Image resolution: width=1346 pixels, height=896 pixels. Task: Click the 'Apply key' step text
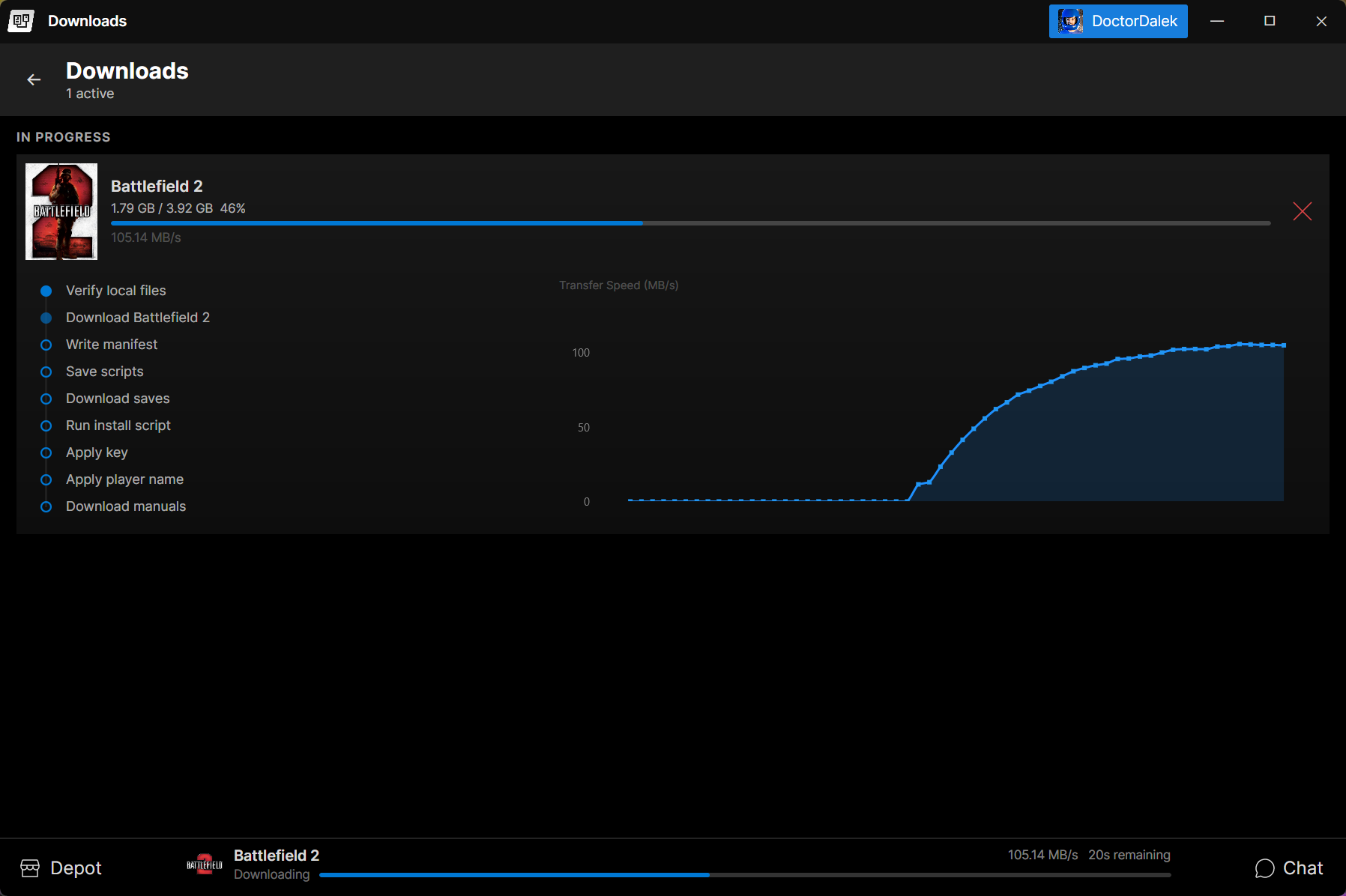tap(97, 452)
